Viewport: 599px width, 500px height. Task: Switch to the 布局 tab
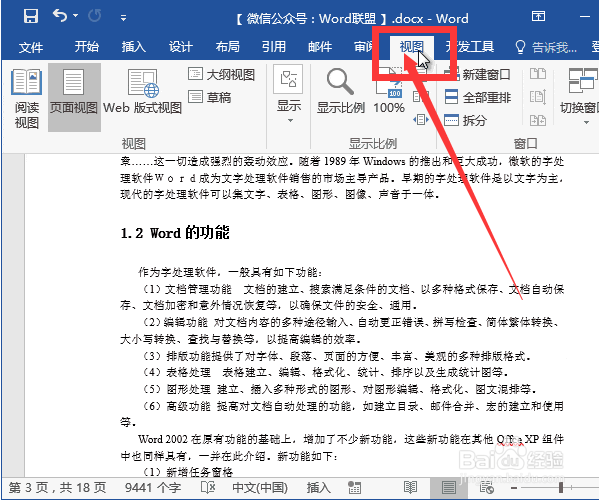227,47
